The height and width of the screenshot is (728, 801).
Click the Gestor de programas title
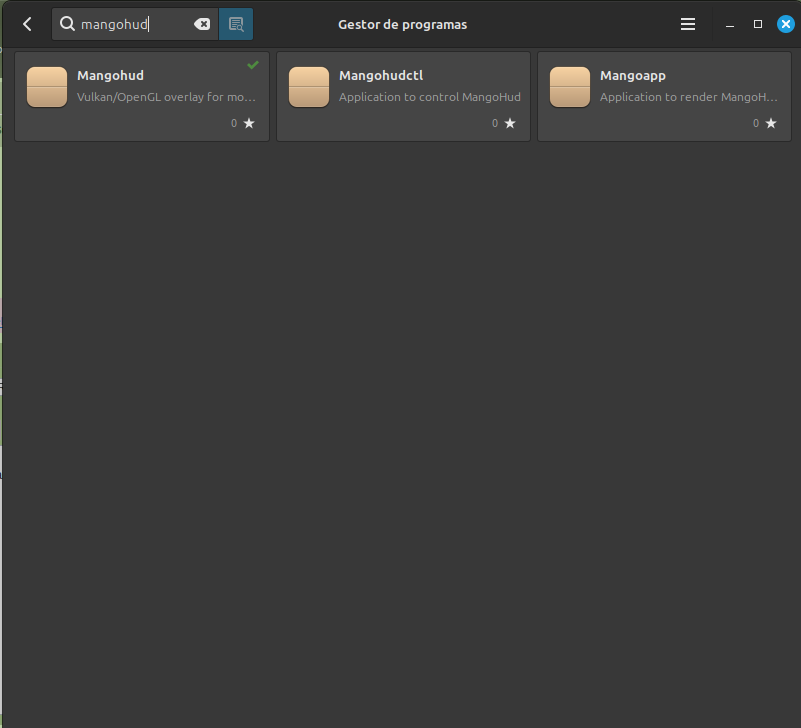[x=403, y=25]
